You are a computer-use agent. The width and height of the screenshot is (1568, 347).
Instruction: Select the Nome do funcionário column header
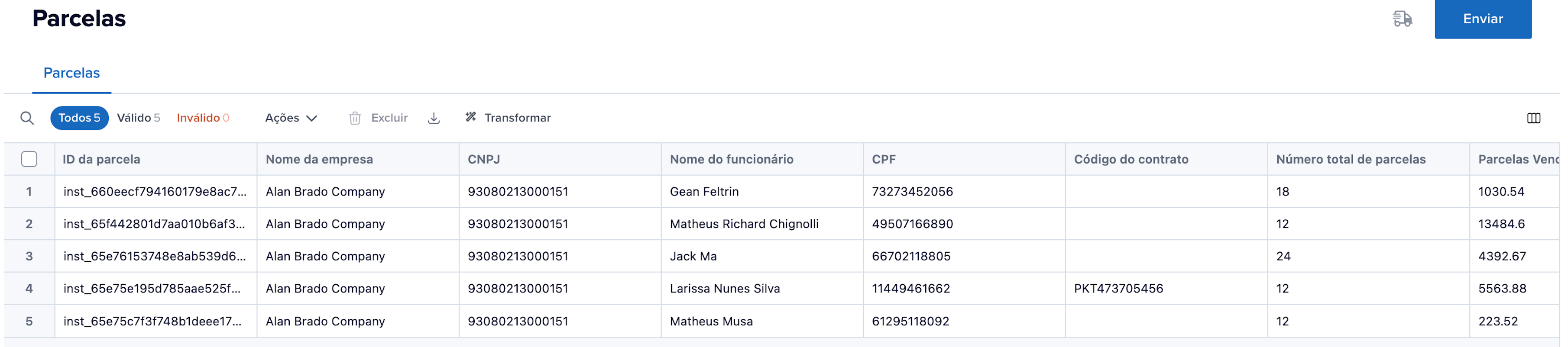[x=731, y=159]
